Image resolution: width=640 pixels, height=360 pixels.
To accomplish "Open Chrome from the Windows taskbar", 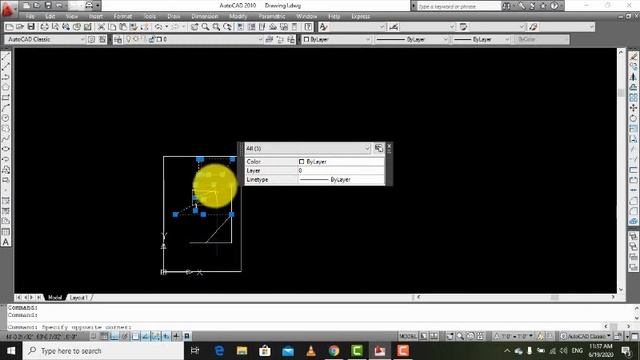I will tap(334, 351).
